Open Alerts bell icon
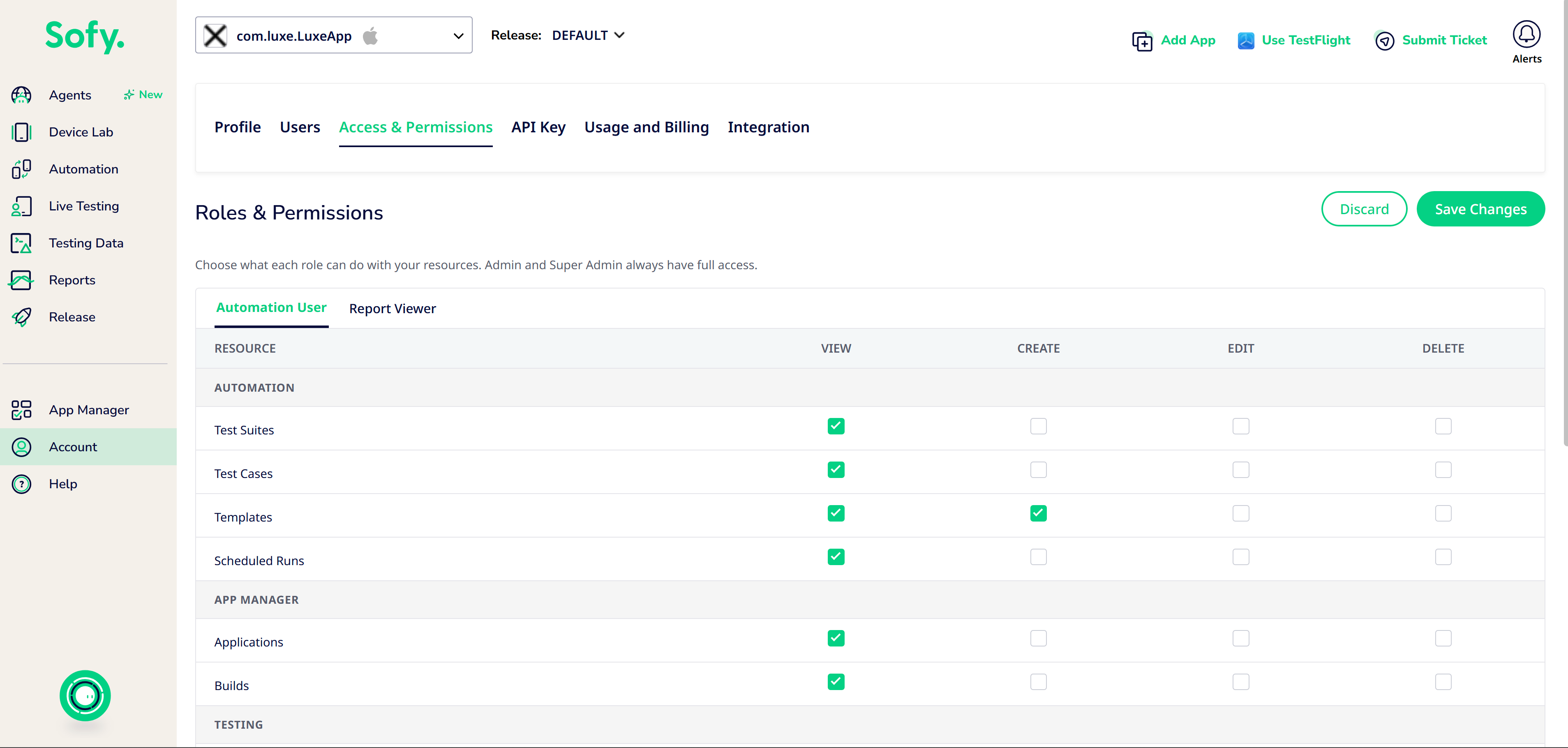The image size is (1568, 748). point(1526,34)
